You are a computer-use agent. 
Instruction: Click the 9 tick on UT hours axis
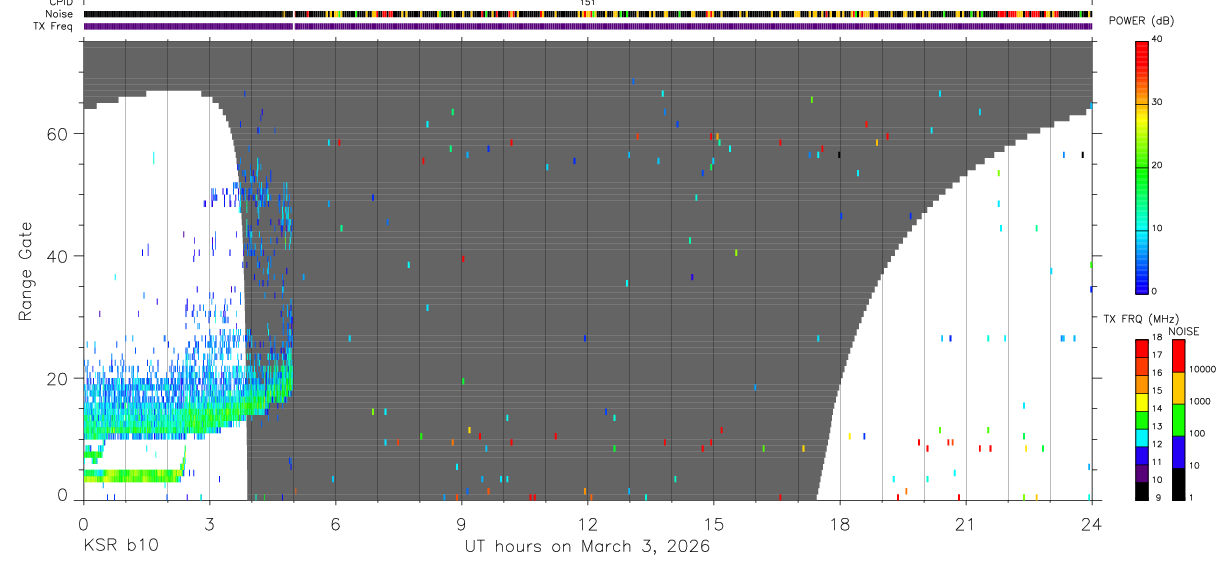point(461,522)
